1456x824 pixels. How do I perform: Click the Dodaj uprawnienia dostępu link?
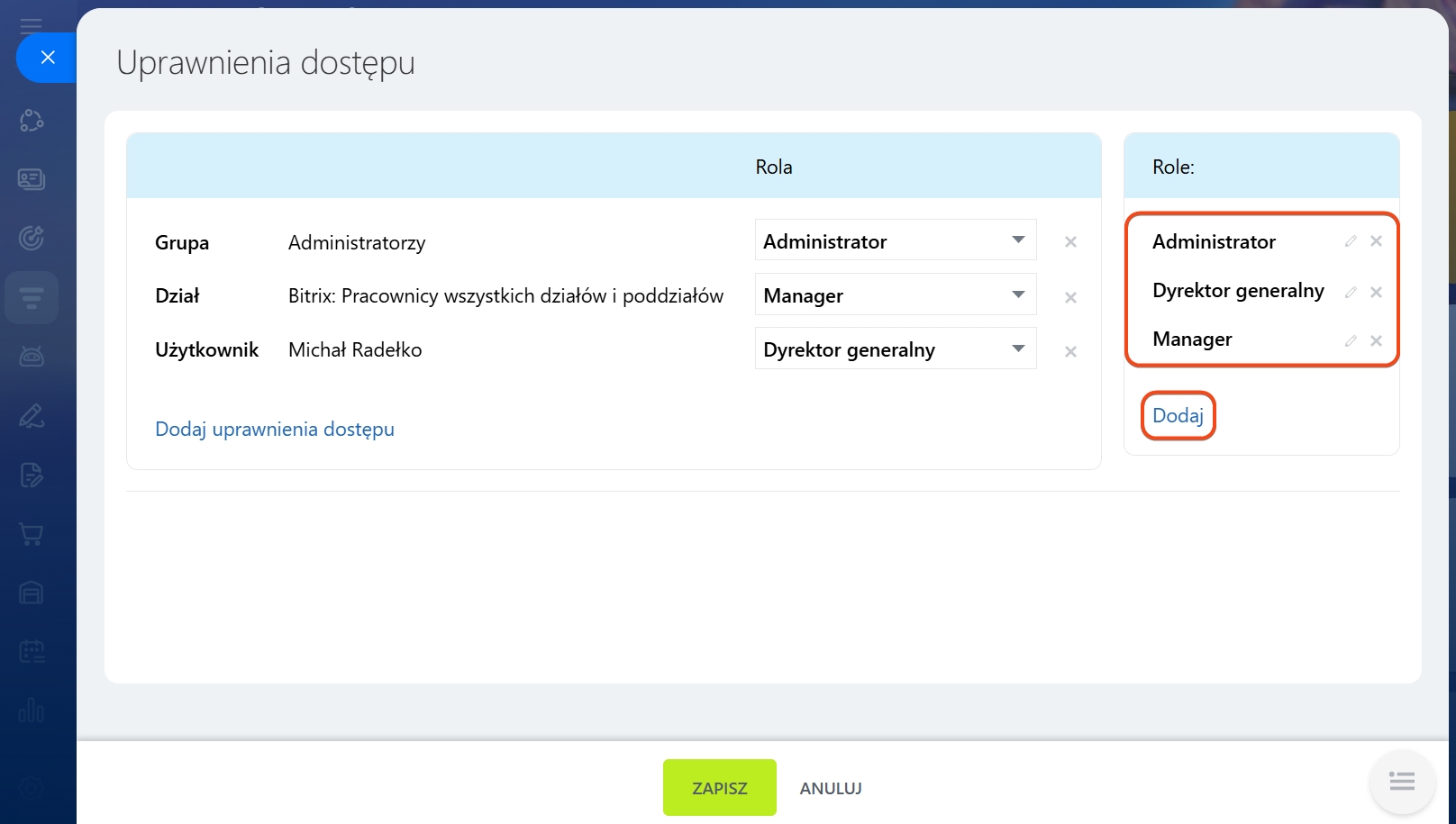tap(275, 430)
